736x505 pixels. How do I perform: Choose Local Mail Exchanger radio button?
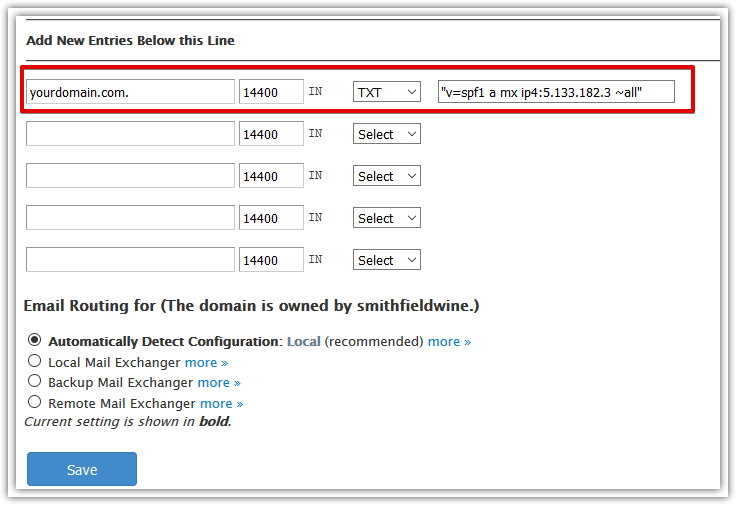tap(35, 361)
